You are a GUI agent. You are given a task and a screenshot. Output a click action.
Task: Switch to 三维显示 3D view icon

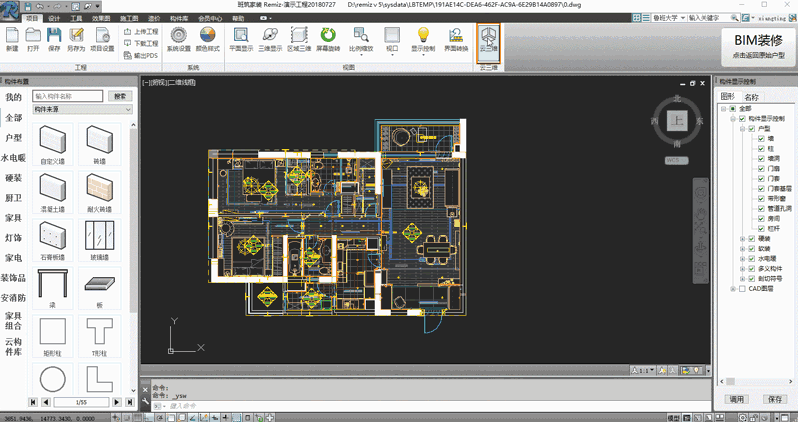click(270, 39)
